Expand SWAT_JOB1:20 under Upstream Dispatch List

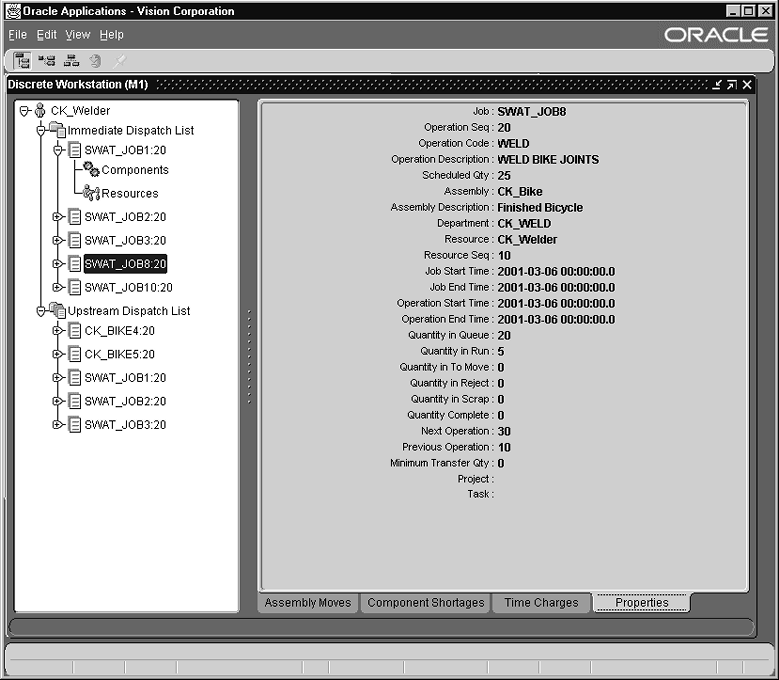pyautogui.click(x=58, y=378)
